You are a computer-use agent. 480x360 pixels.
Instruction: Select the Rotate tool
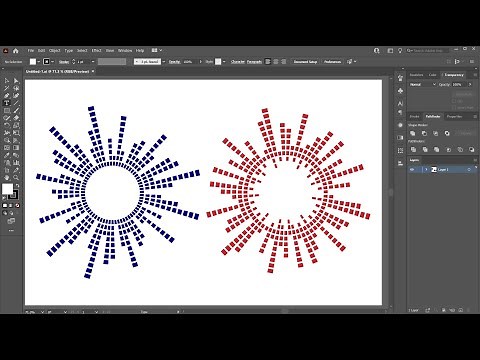click(7, 125)
